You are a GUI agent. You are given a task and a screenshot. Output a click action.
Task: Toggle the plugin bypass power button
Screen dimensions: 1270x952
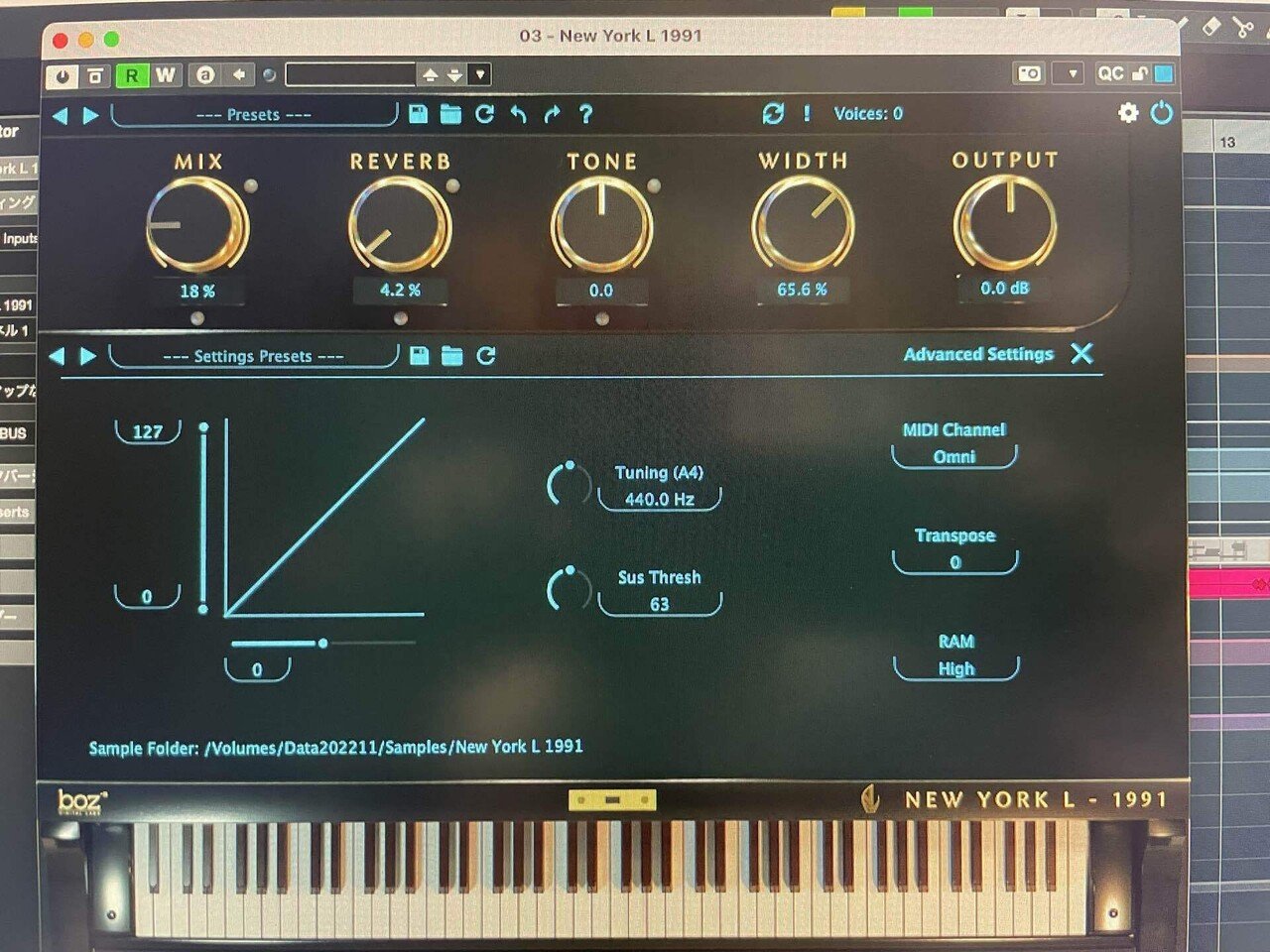[x=1161, y=113]
